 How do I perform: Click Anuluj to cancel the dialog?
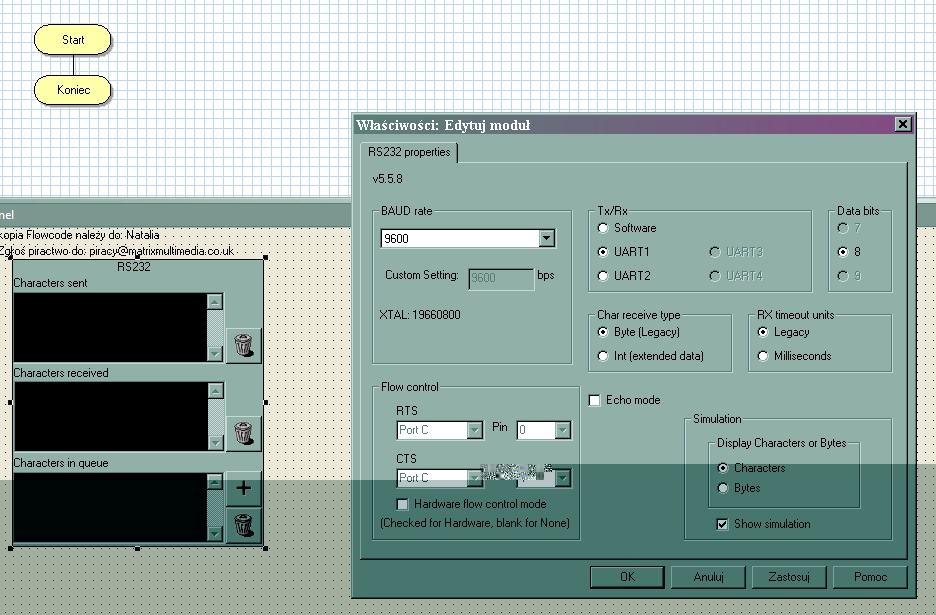[x=709, y=577]
